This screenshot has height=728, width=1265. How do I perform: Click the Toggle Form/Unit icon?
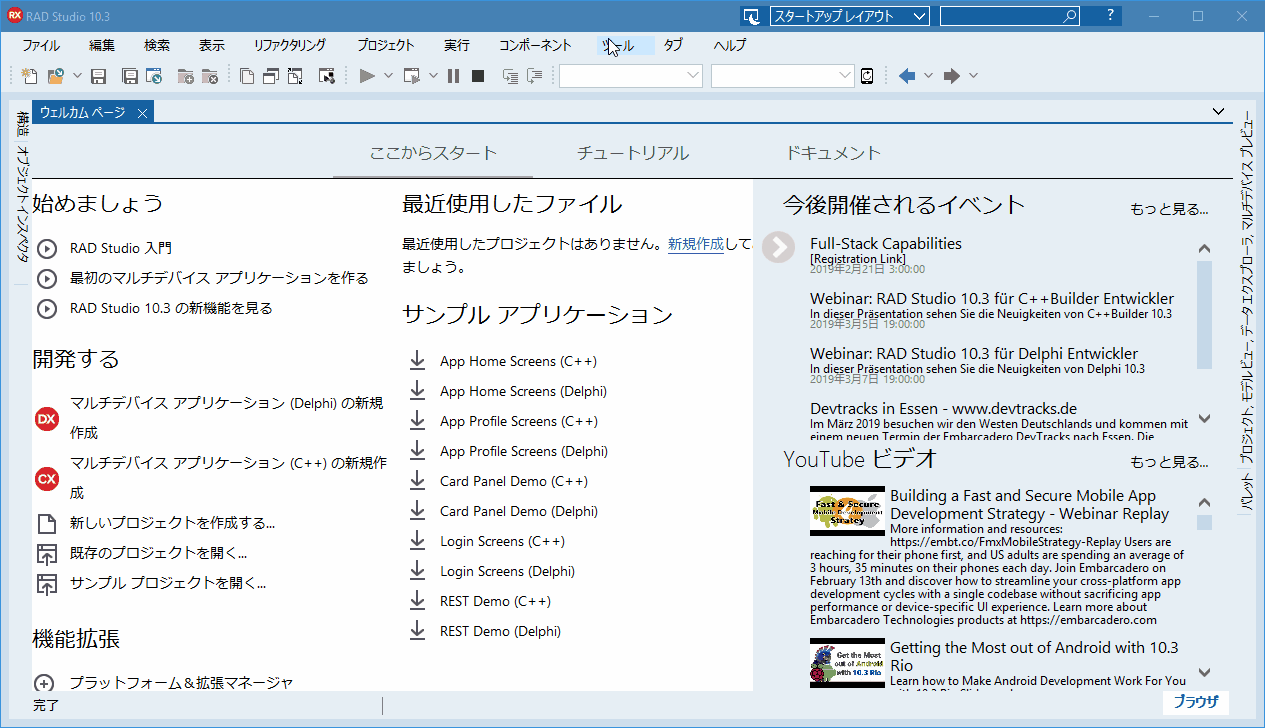point(295,76)
